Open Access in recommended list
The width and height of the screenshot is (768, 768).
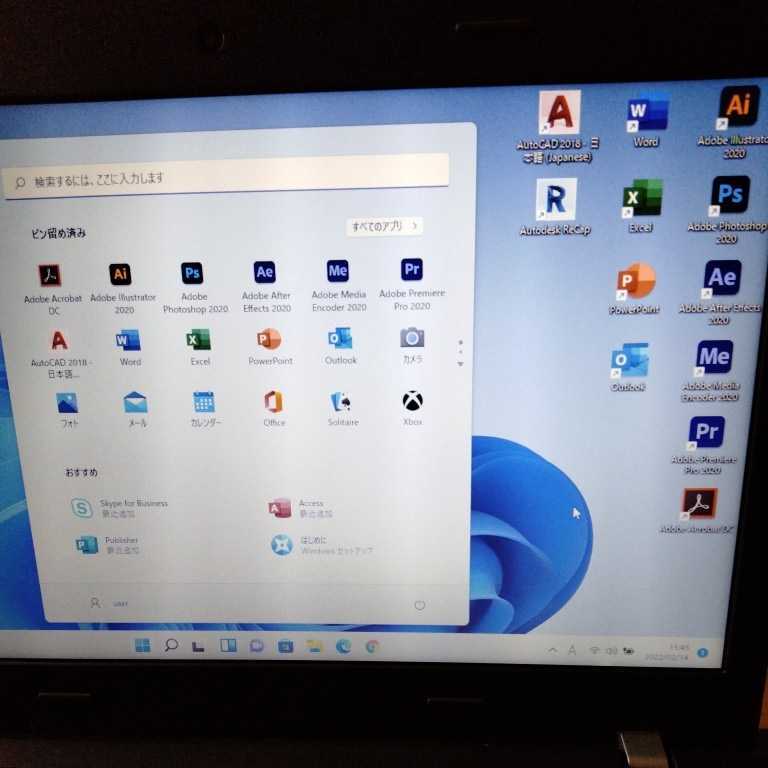(x=300, y=508)
